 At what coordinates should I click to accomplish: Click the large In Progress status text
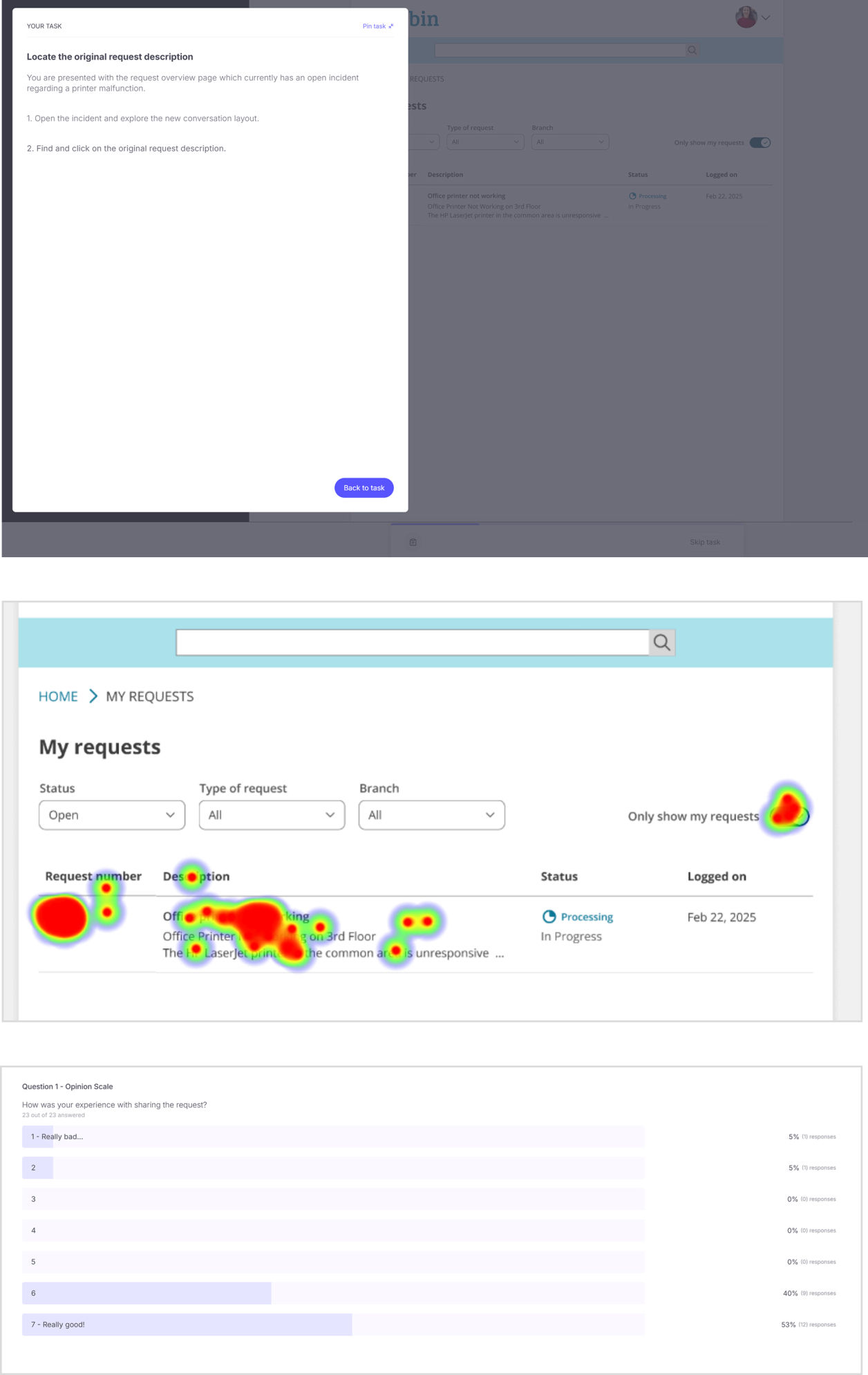[572, 937]
